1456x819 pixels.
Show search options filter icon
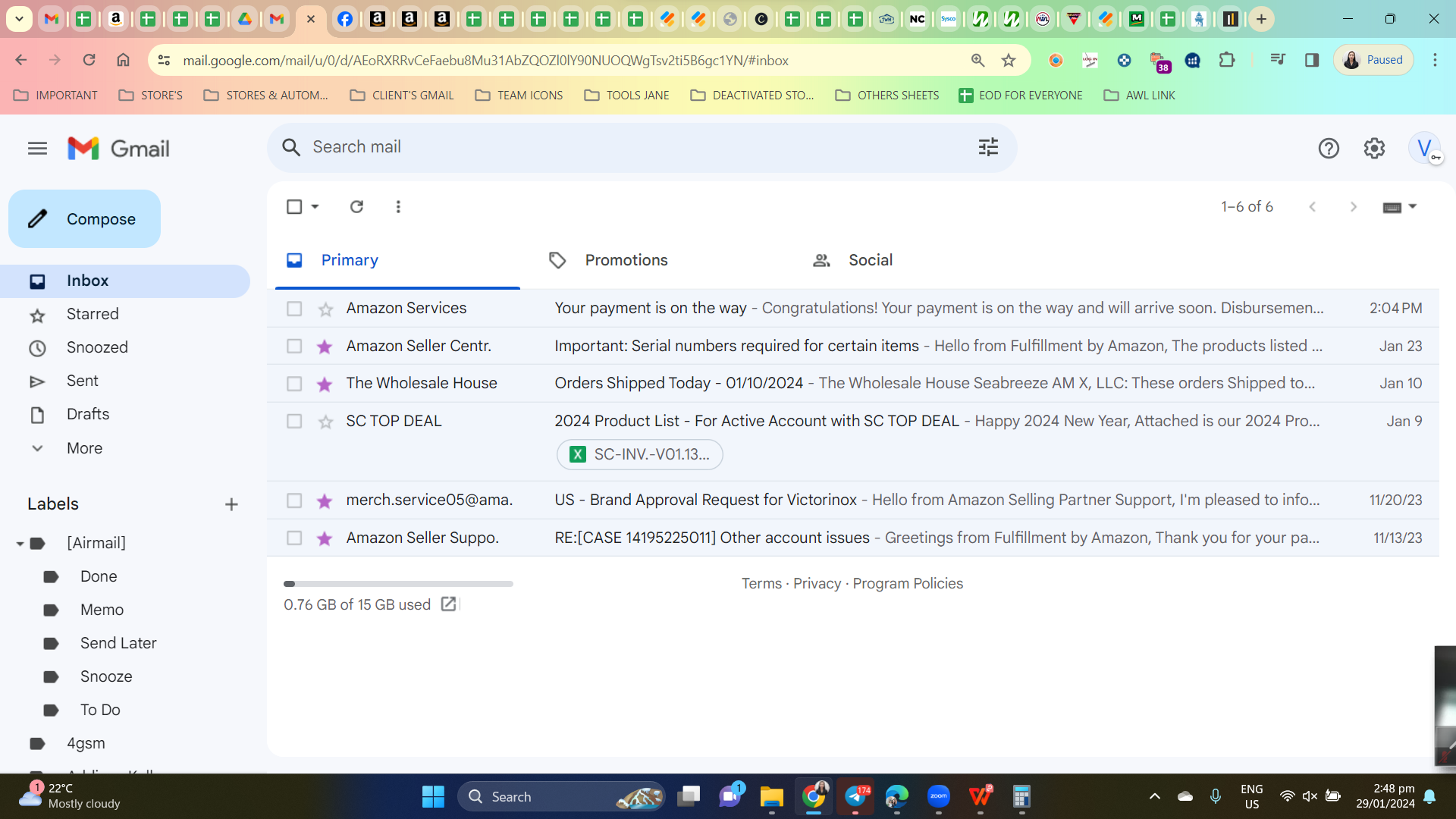pos(988,147)
